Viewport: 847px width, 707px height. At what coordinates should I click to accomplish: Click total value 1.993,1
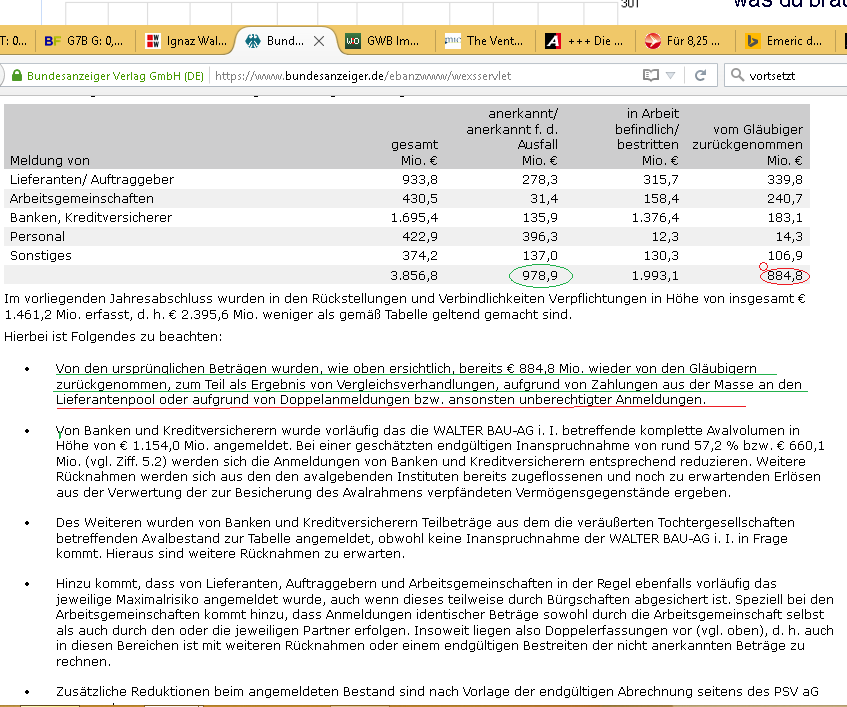click(x=655, y=276)
